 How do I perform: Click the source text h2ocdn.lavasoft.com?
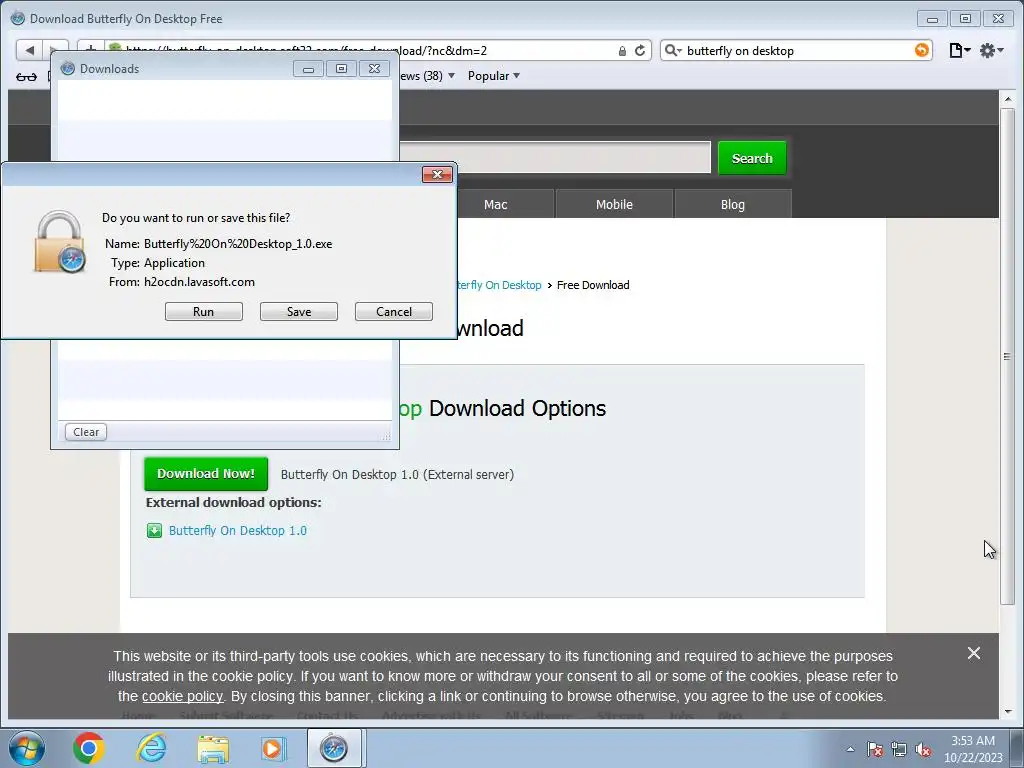199,282
